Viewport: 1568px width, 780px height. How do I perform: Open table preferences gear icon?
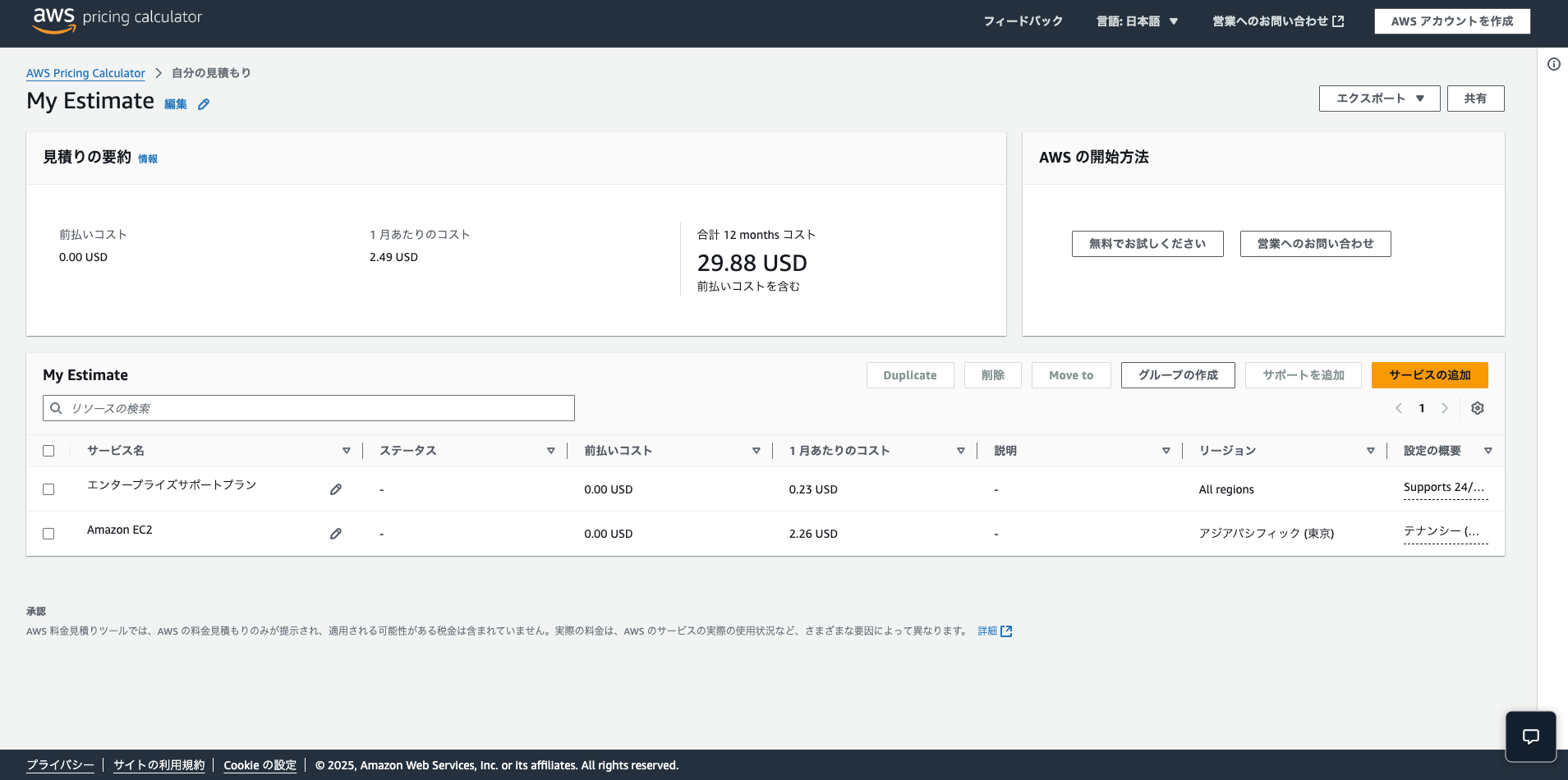click(x=1477, y=408)
